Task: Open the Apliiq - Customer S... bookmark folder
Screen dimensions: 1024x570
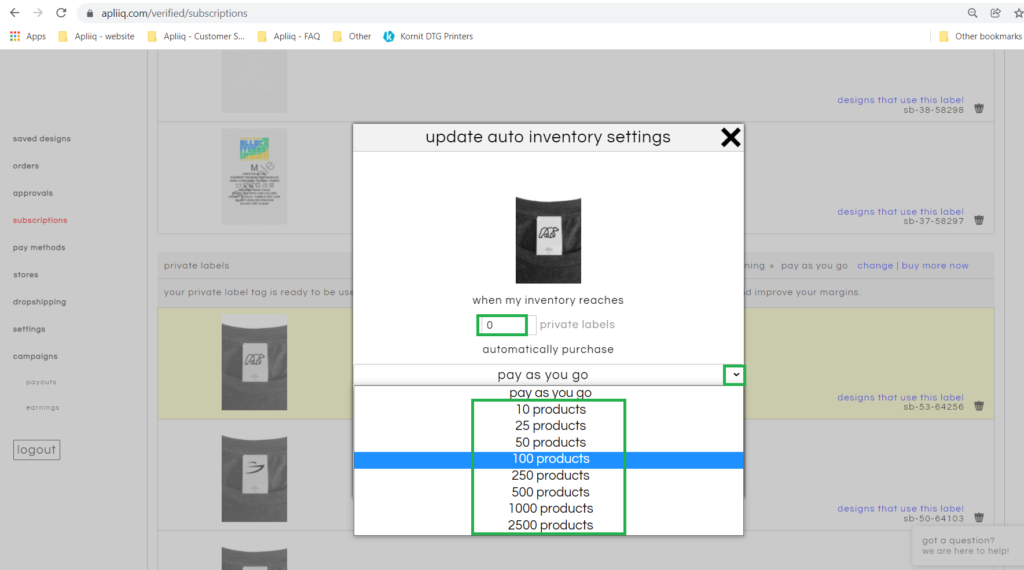Action: point(196,37)
